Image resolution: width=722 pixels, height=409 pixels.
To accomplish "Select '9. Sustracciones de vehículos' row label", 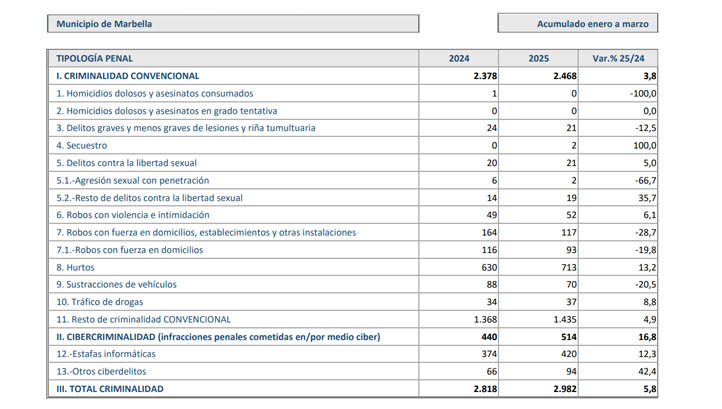I will point(116,285).
